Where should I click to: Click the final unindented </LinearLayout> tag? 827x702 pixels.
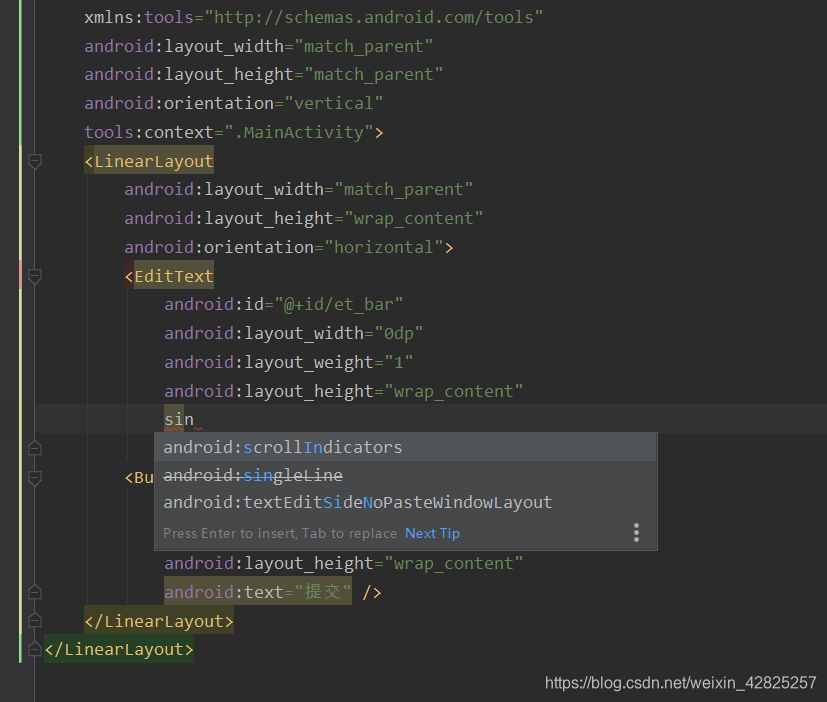119,649
